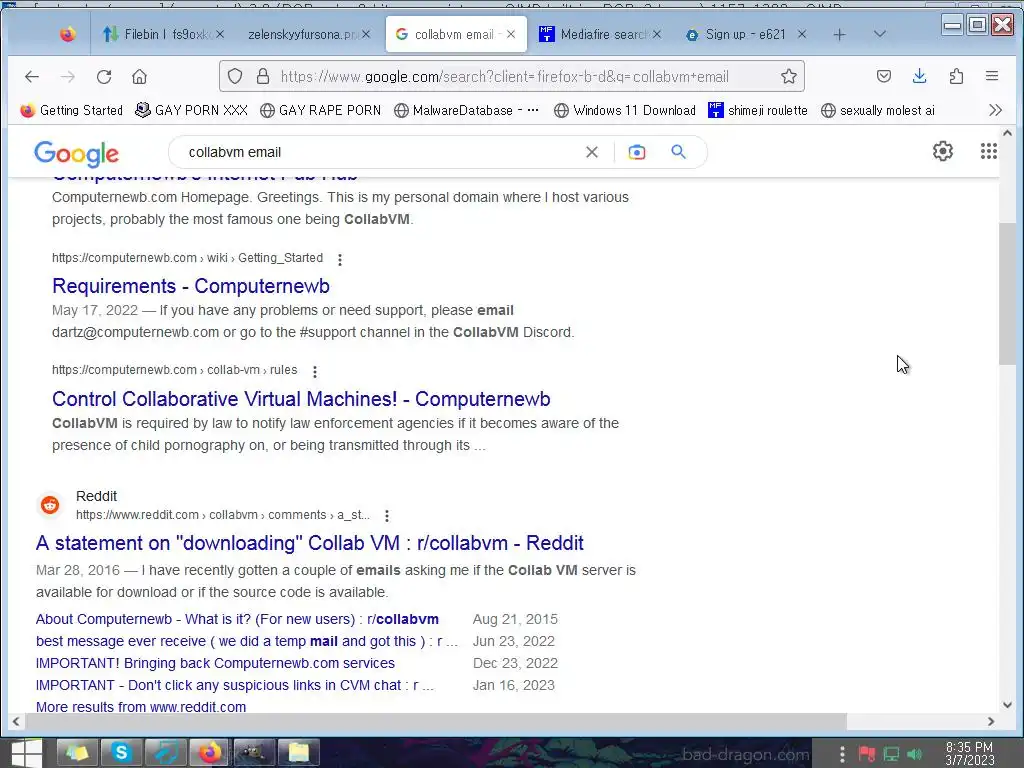The width and height of the screenshot is (1024, 768).
Task: Go forward with the forward arrow
Action: (x=67, y=77)
